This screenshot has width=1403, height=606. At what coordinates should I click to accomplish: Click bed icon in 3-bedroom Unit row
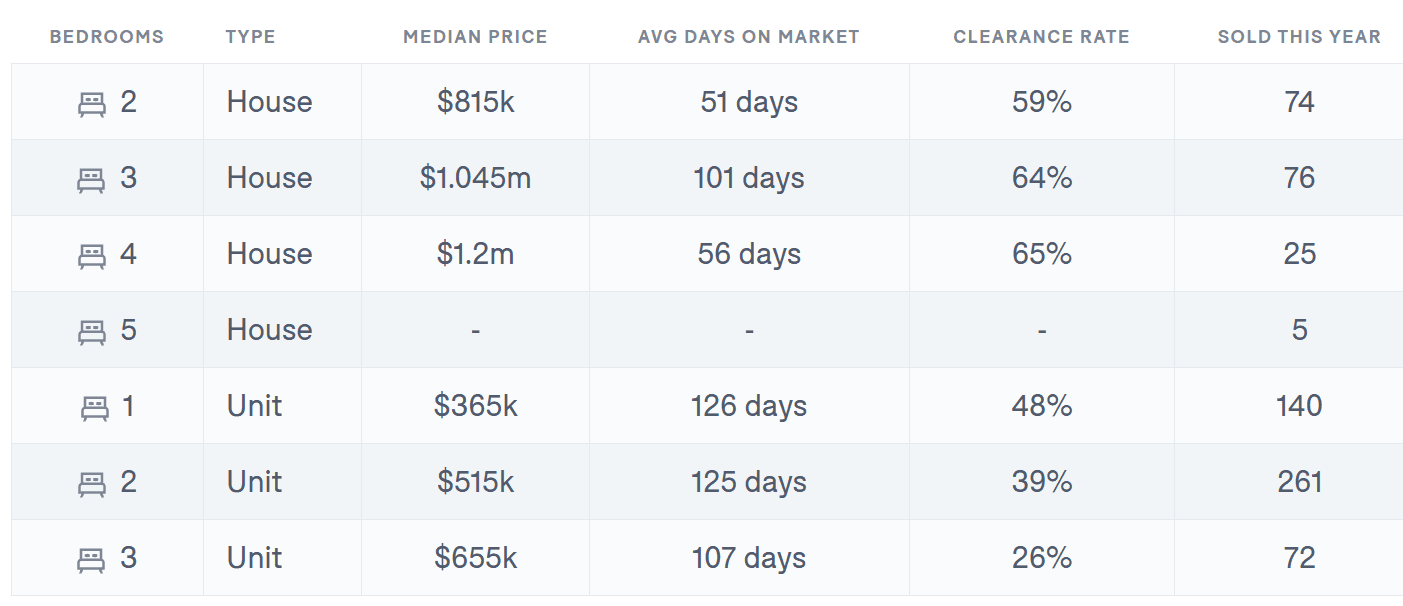click(92, 559)
